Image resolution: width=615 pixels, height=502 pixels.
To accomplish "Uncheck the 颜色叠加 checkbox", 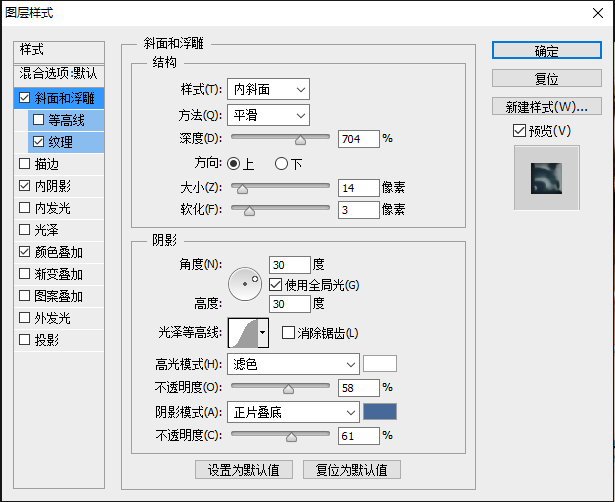I will 24,251.
